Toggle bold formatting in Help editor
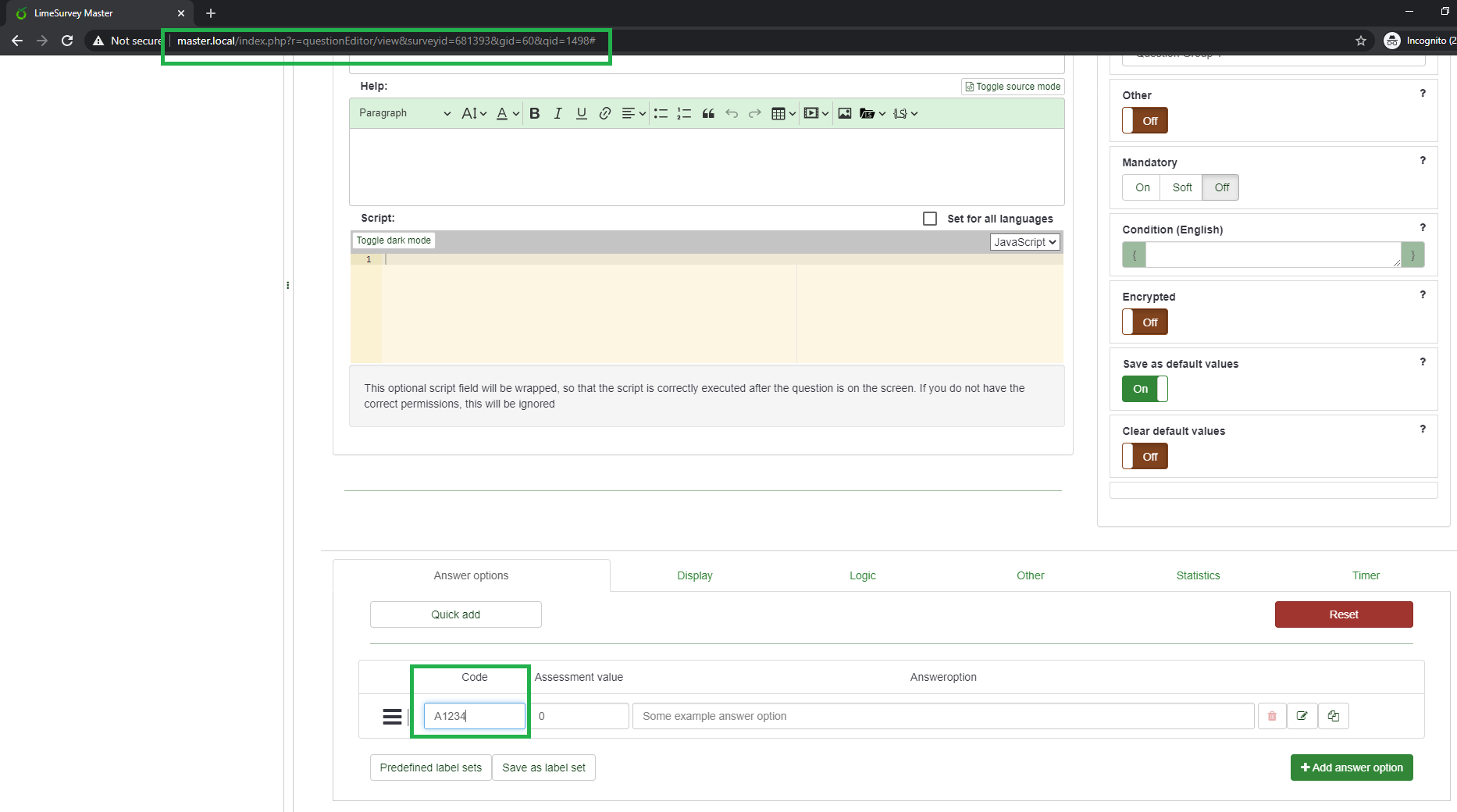The height and width of the screenshot is (812, 1457). pyautogui.click(x=535, y=113)
